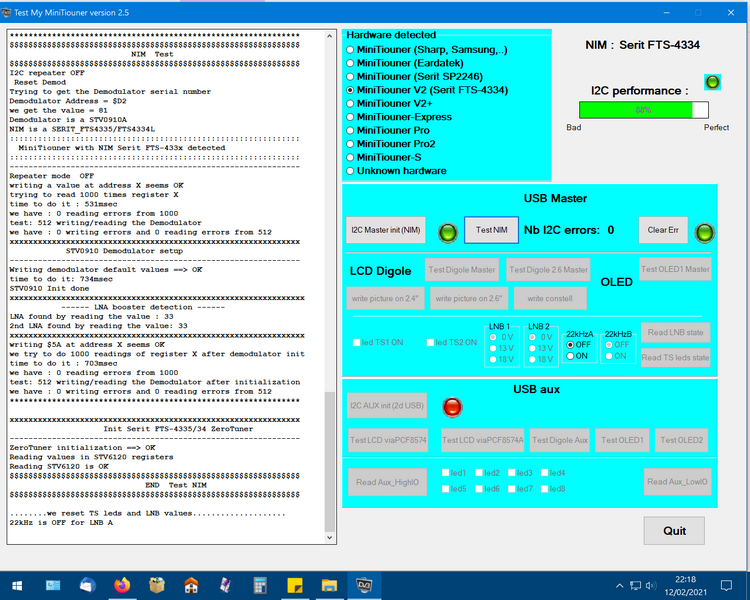This screenshot has width=750, height=600.
Task: Set 22kHzA to ON
Action: (x=577, y=356)
